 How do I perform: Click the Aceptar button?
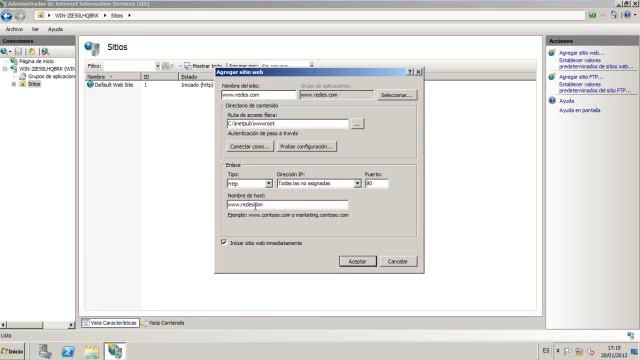coord(358,261)
